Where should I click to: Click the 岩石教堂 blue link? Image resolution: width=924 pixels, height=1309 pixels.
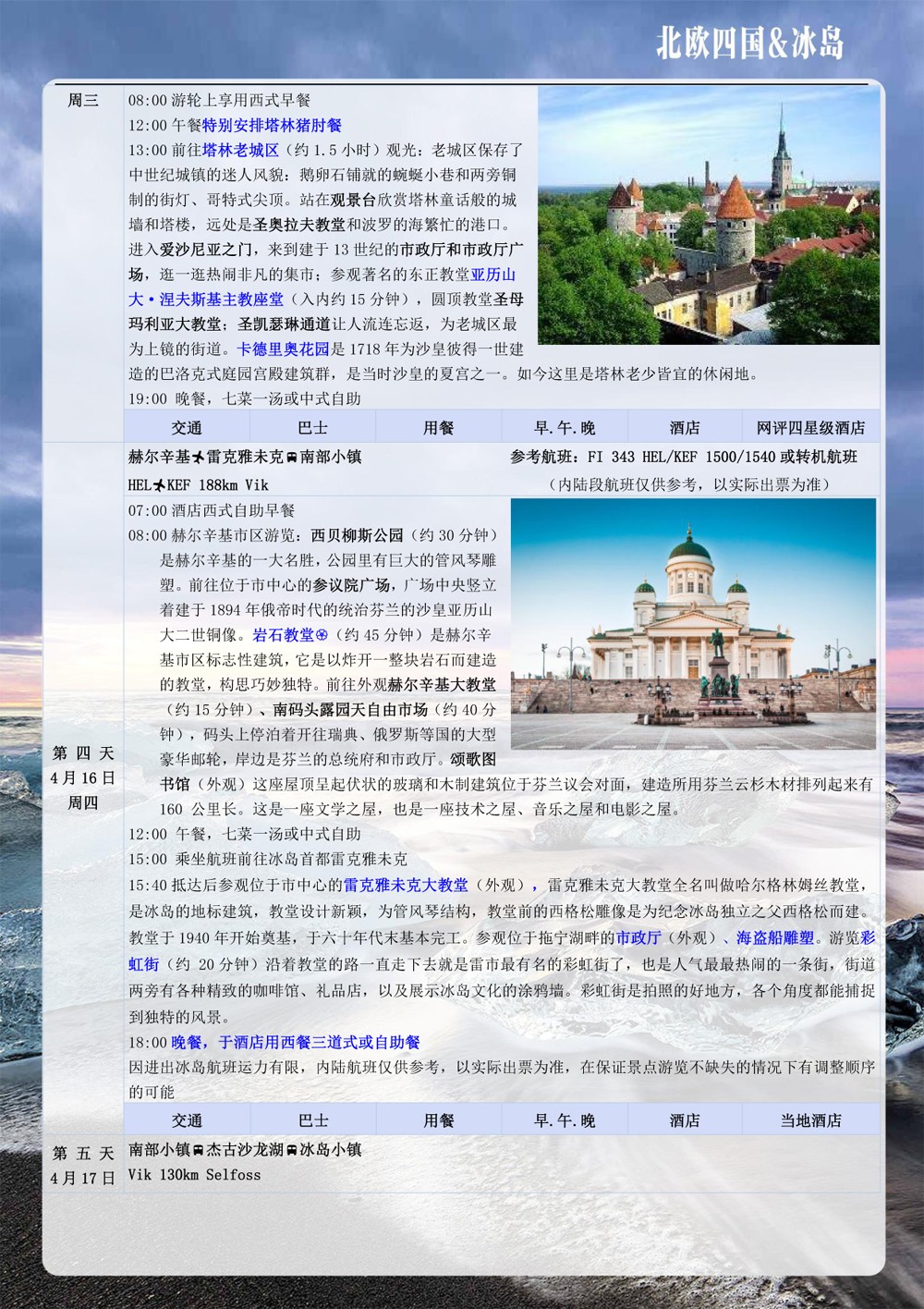tap(283, 635)
